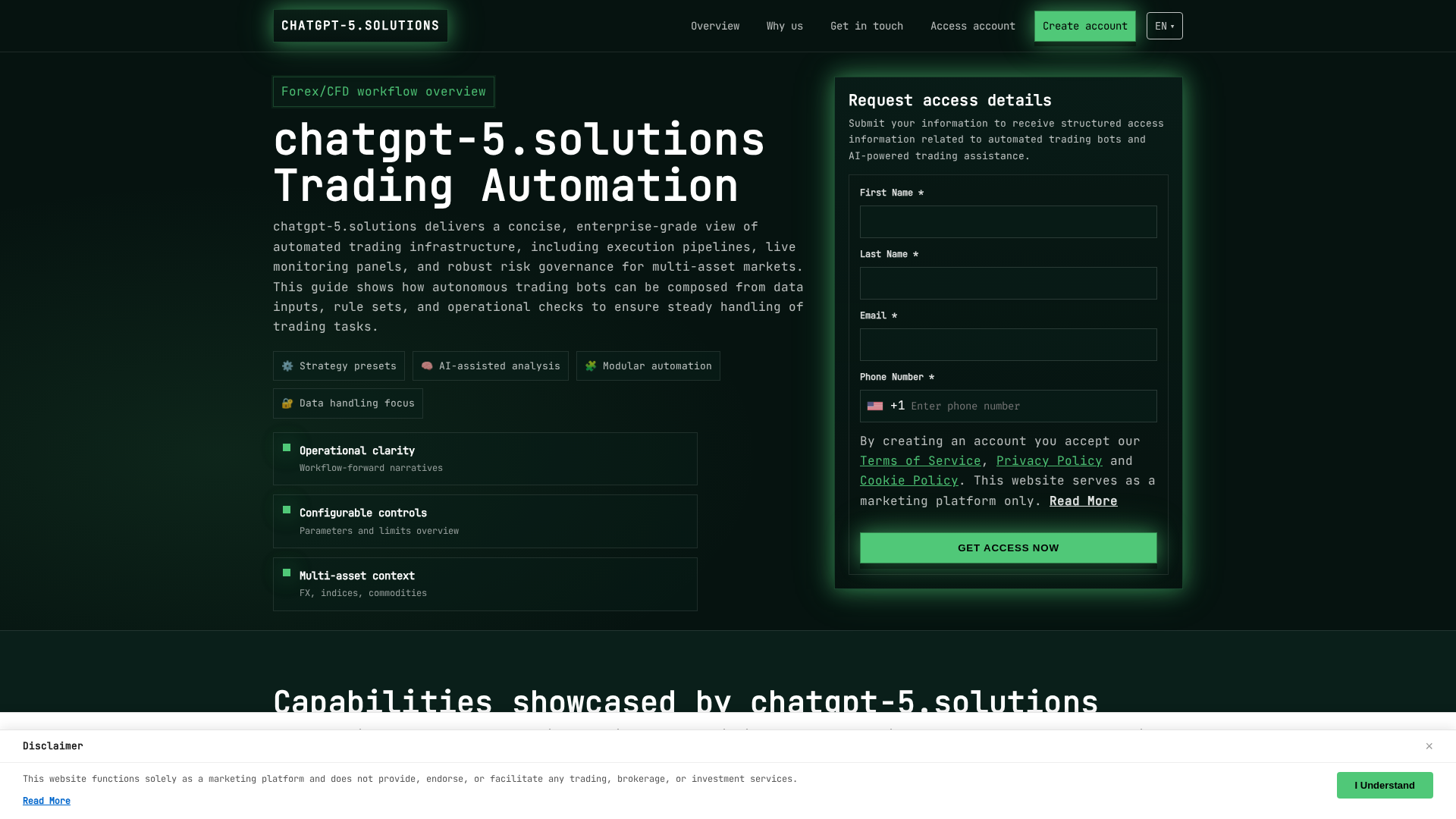Image resolution: width=1456 pixels, height=819 pixels.
Task: Click the GET ACCESS NOW button
Action: click(x=1009, y=548)
